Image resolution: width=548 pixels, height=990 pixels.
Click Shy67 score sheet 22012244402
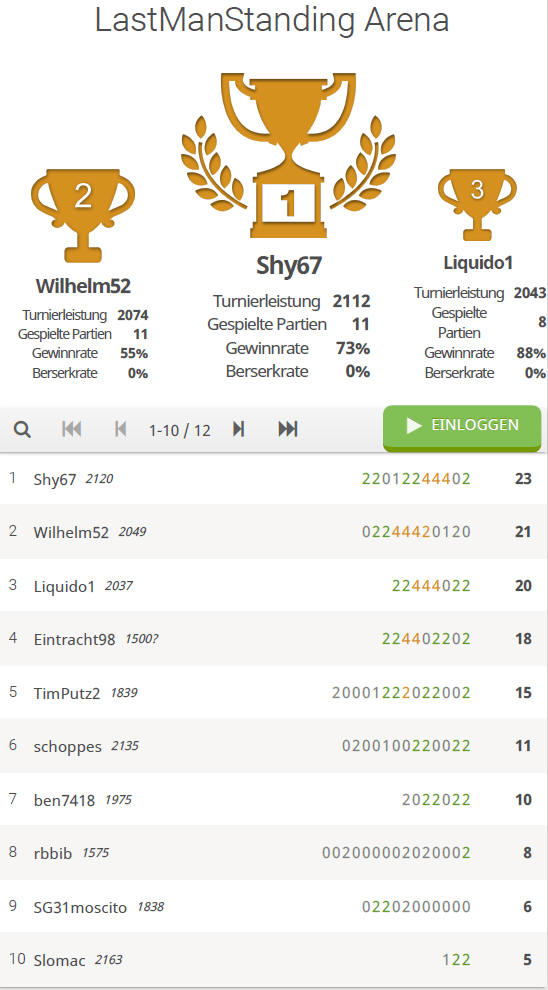pyautogui.click(x=416, y=479)
